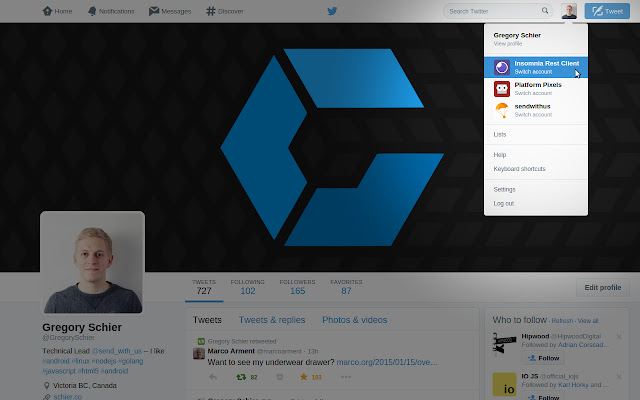Click the Edit profile button

602,287
